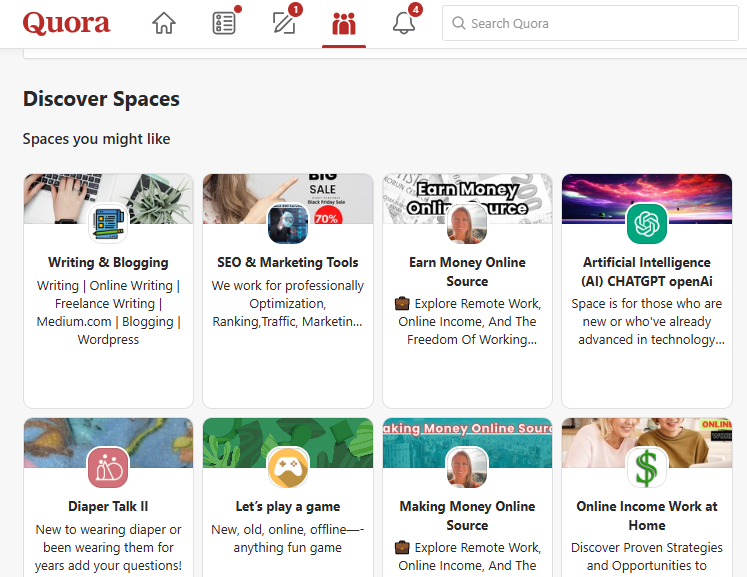747x577 pixels.
Task: Open Artificial Intelligence (AI) CHATGPT openAi title
Action: tap(646, 272)
